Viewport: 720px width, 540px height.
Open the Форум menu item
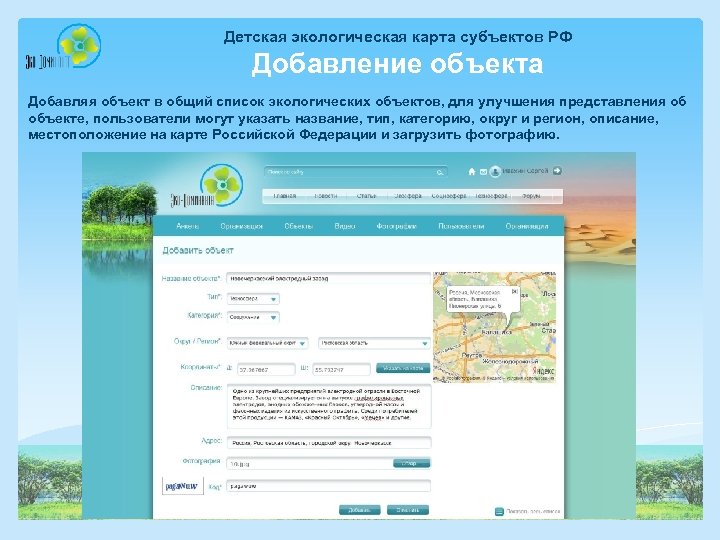click(x=531, y=196)
